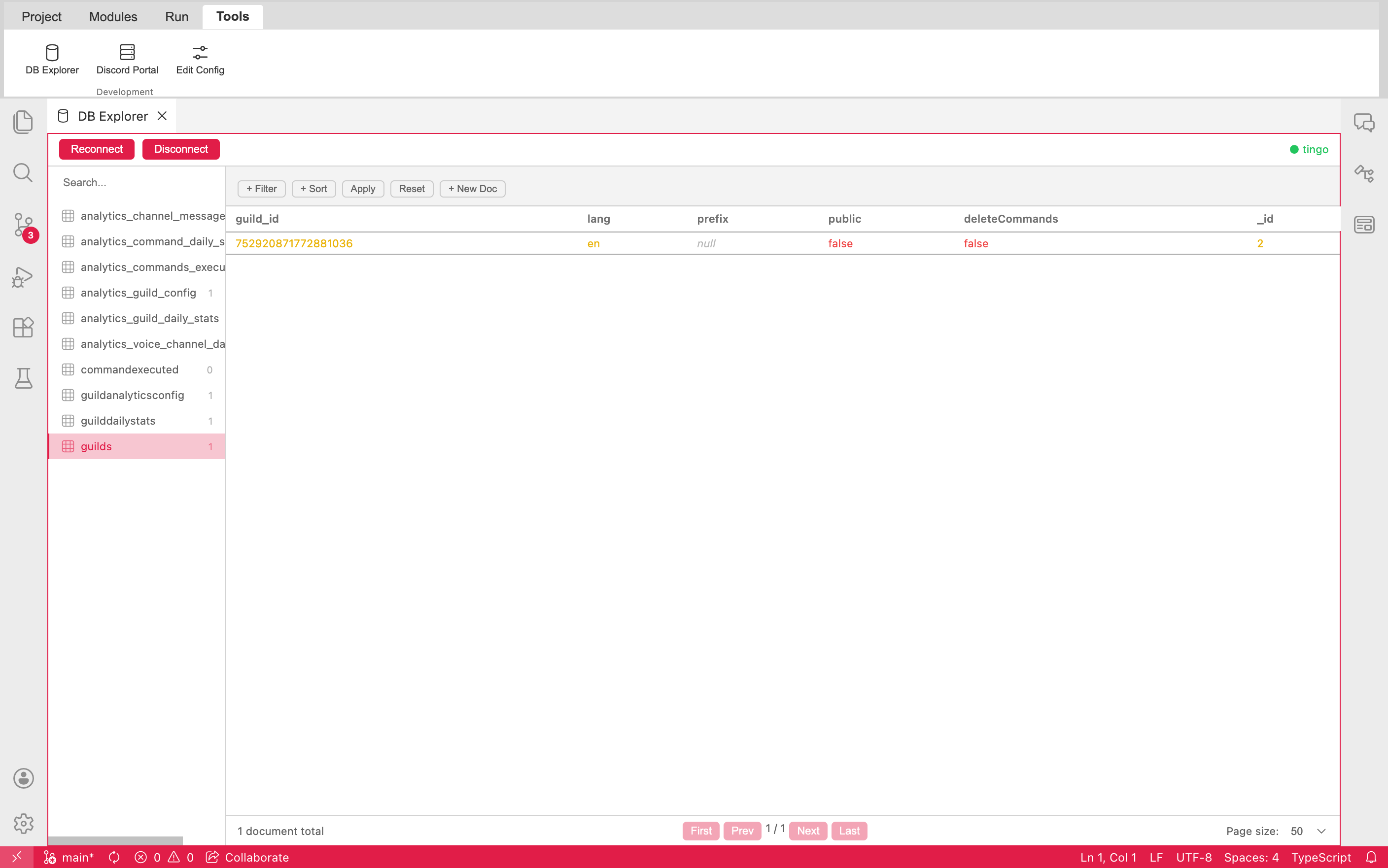1388x868 pixels.
Task: Open the Edit Config tool
Action: pyautogui.click(x=200, y=59)
